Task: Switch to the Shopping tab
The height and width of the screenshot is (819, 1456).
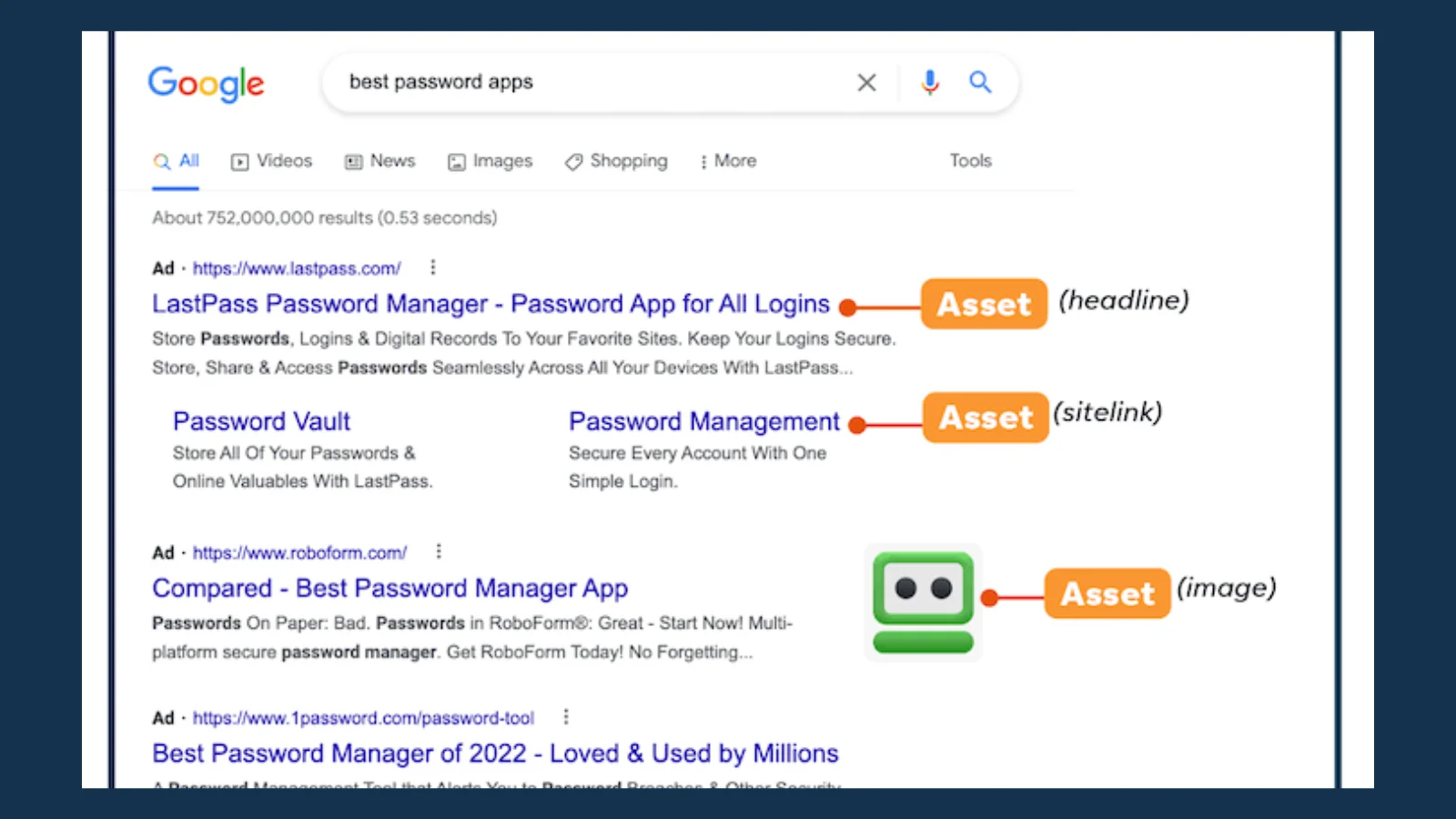Action: click(x=616, y=161)
